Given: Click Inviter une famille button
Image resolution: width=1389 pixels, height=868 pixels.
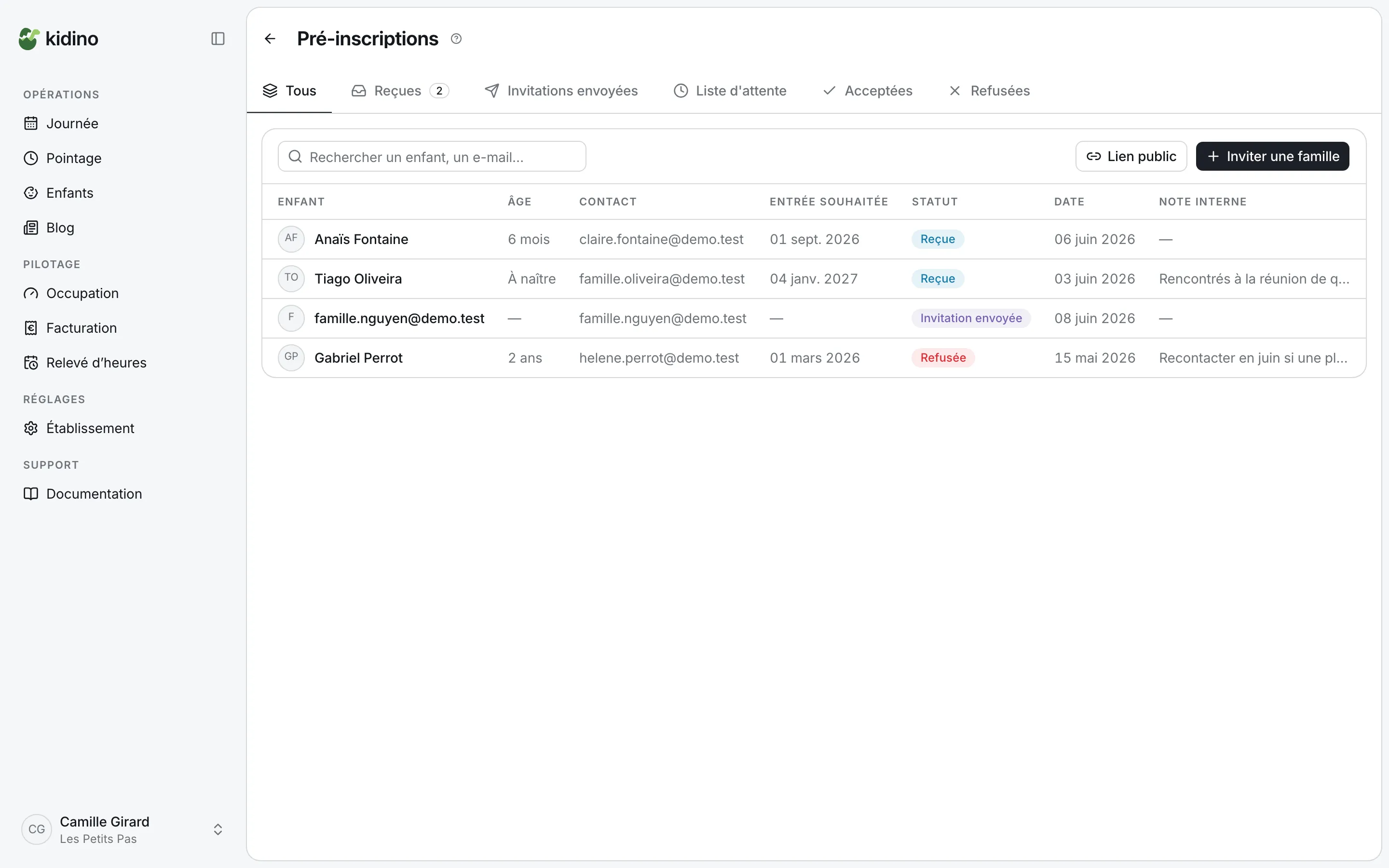Looking at the screenshot, I should (x=1272, y=156).
